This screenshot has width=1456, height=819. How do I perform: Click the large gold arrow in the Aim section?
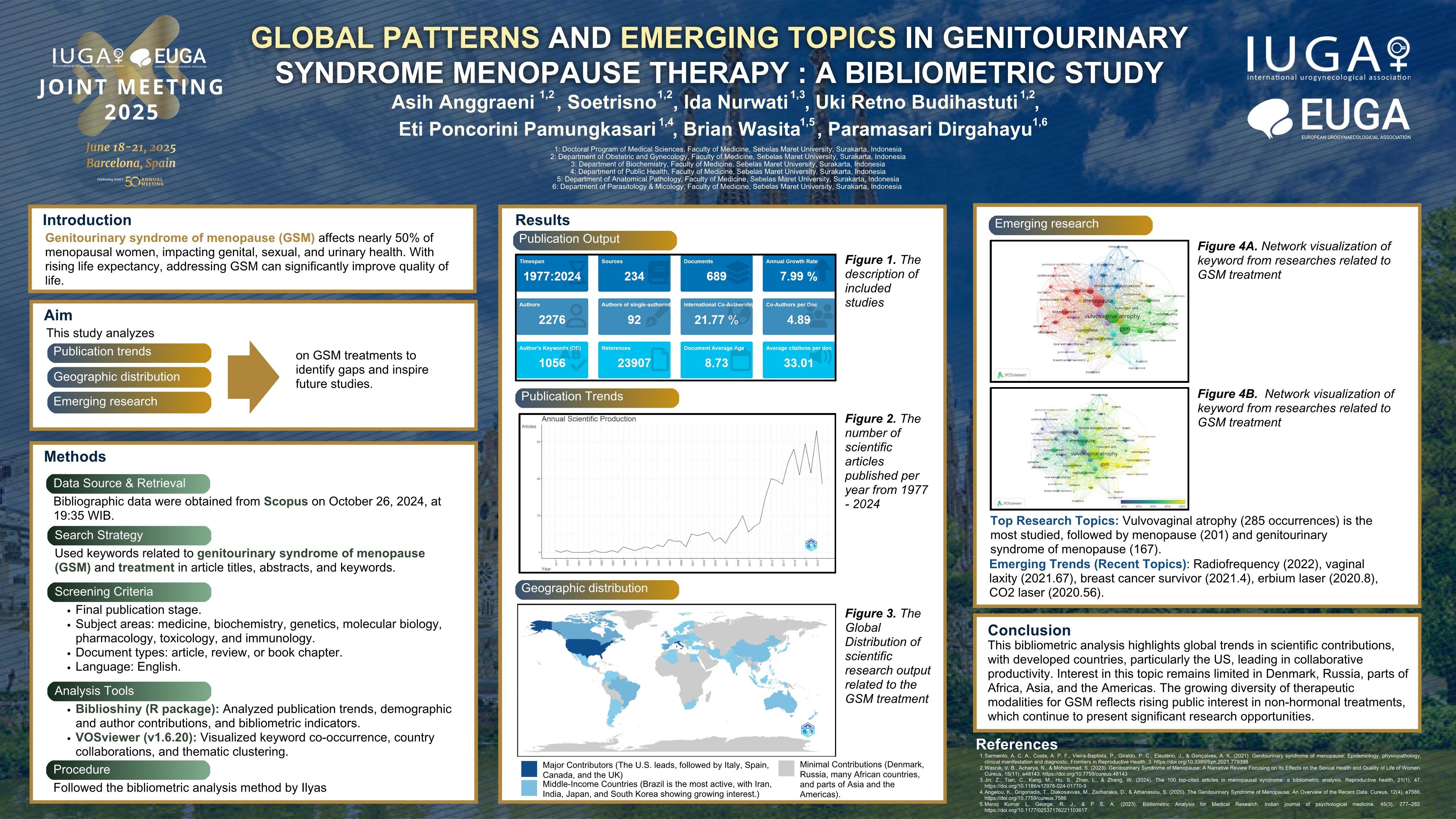tap(253, 377)
